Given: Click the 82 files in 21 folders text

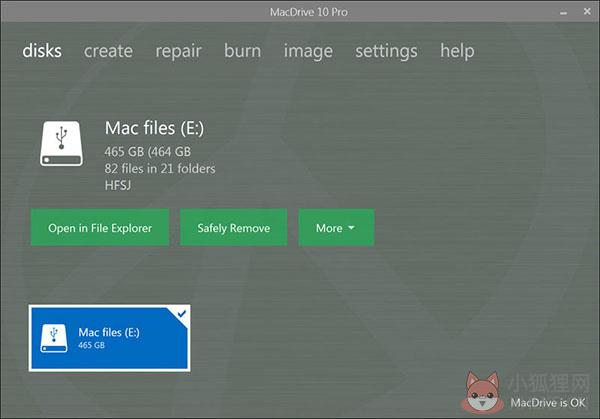Looking at the screenshot, I should pos(160,169).
